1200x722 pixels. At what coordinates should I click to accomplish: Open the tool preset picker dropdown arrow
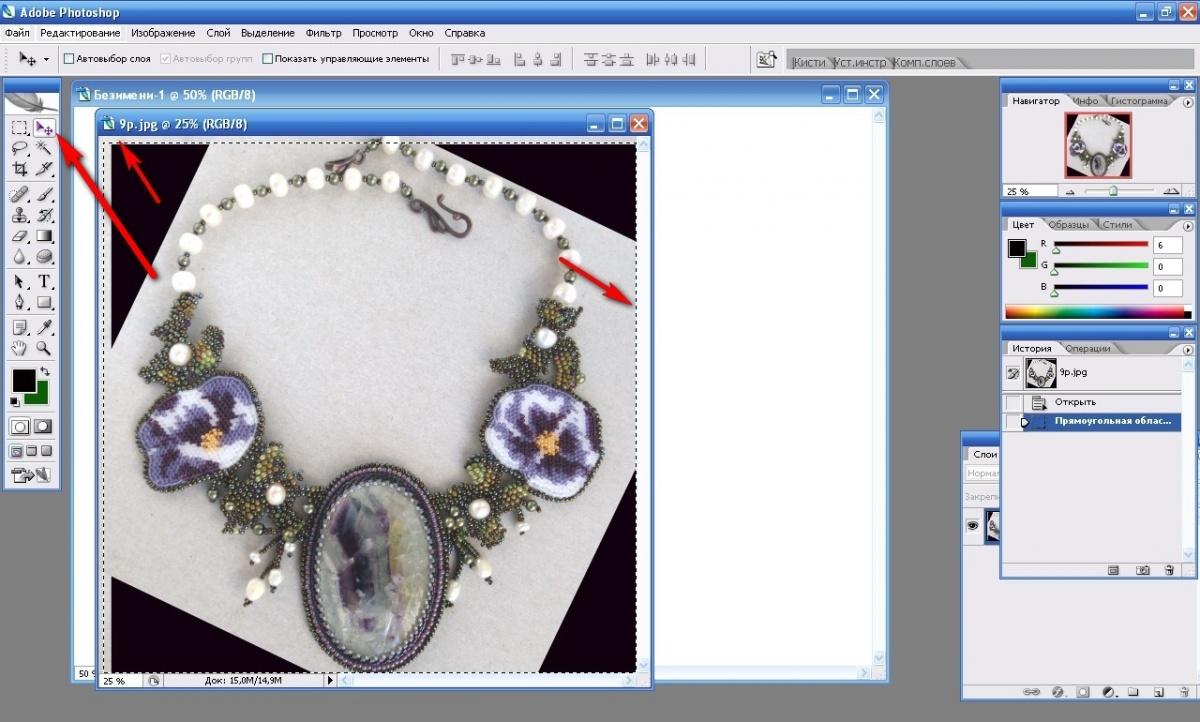click(46, 60)
